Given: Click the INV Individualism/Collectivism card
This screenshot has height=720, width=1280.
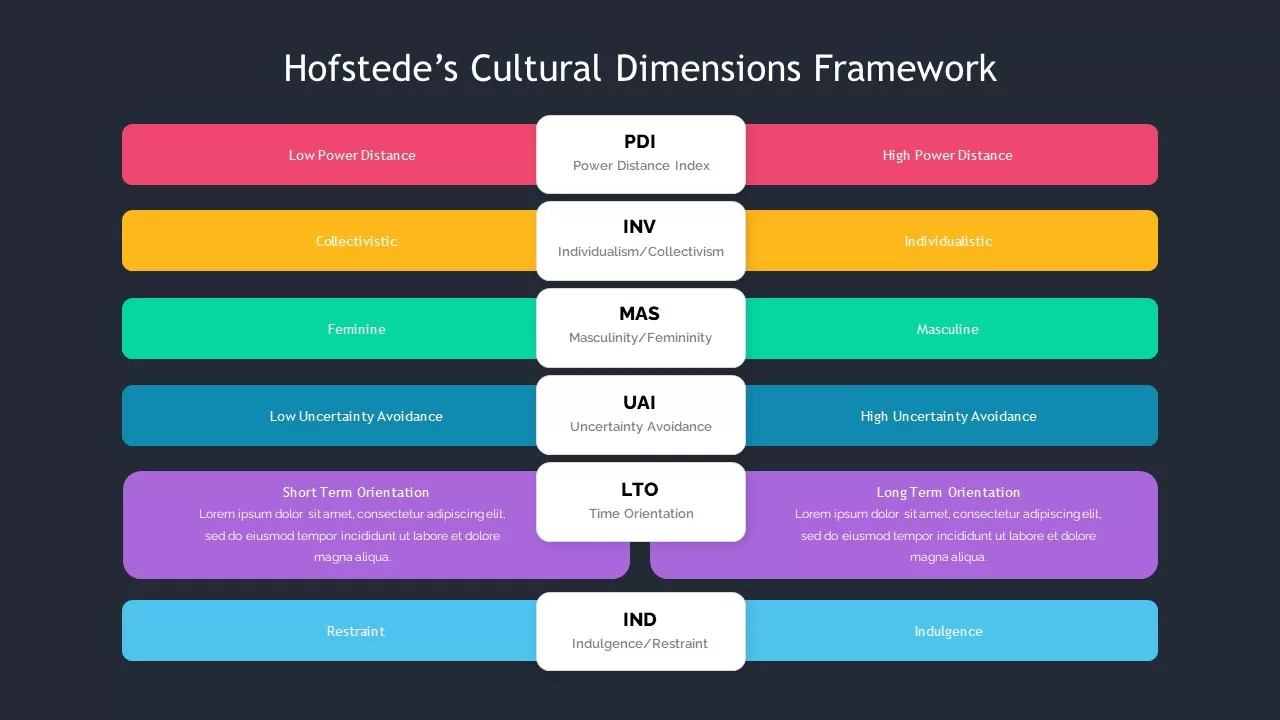Looking at the screenshot, I should click(641, 241).
